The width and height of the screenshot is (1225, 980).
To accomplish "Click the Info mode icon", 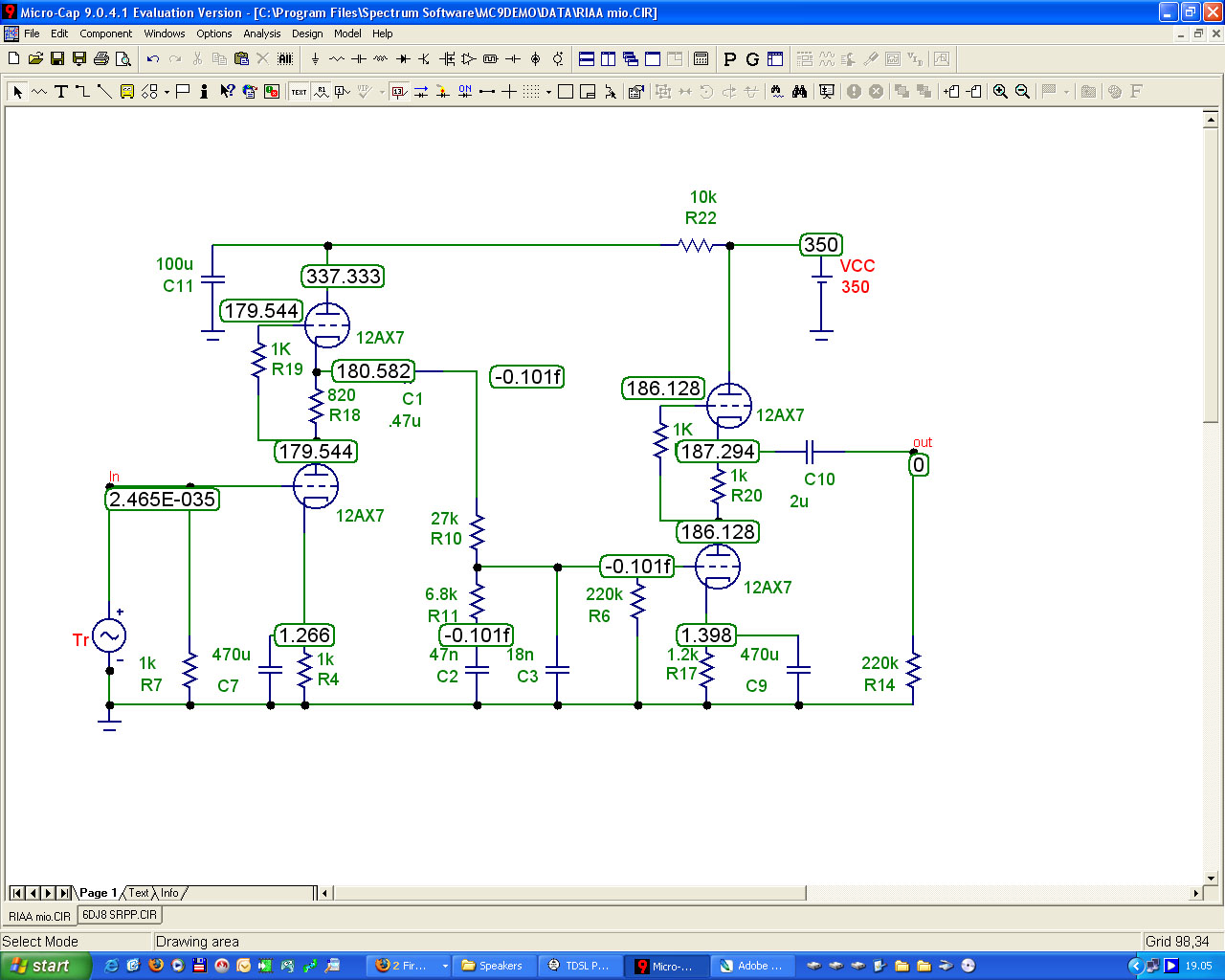I will click(x=205, y=92).
